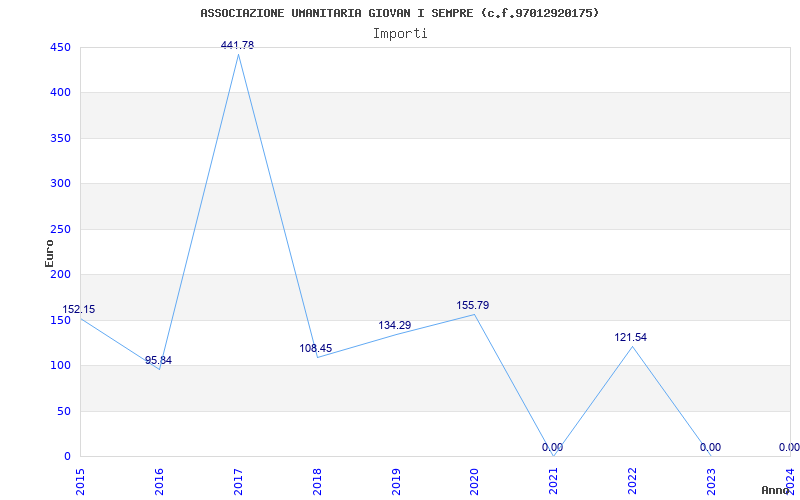Click the 50 y-axis tick label

(64, 411)
